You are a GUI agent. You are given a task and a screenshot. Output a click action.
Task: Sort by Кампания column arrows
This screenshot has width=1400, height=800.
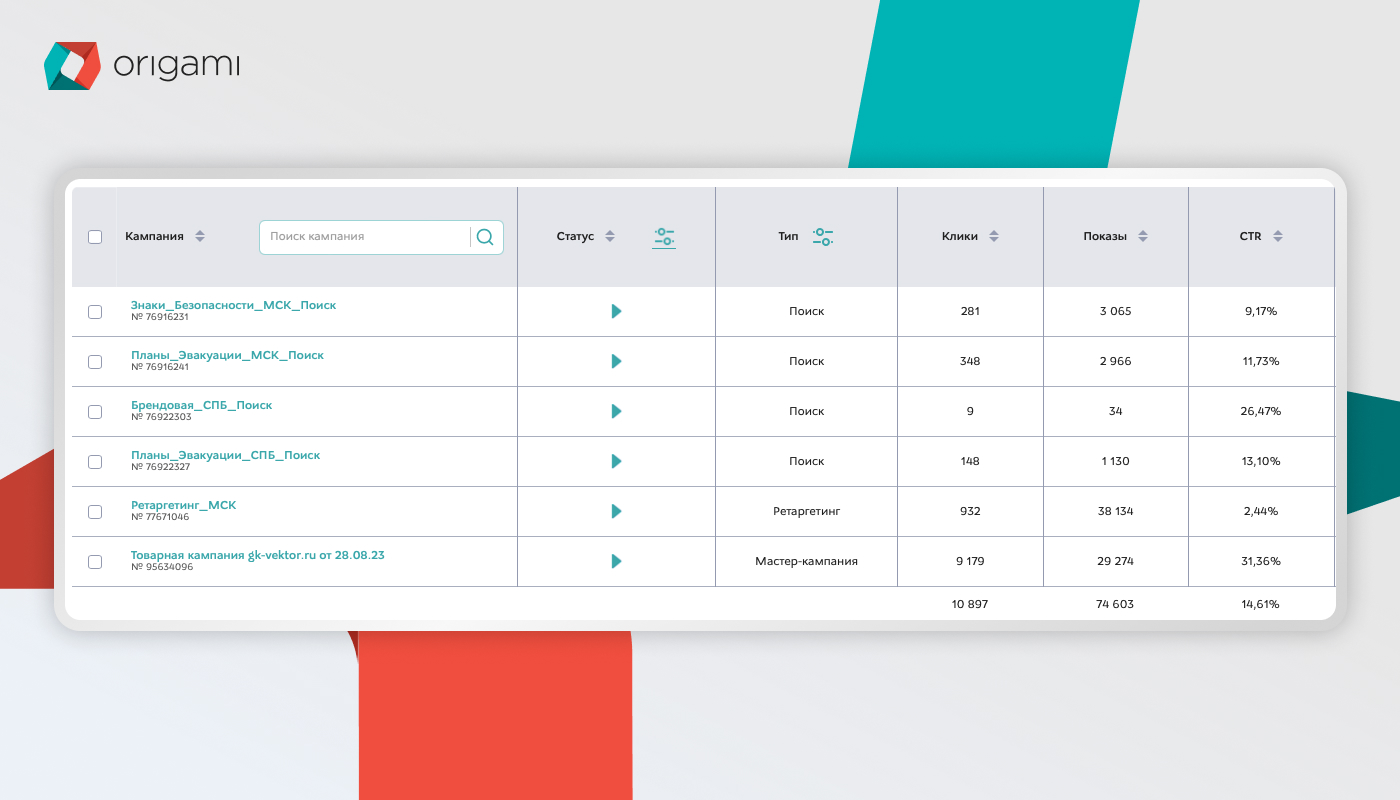[x=200, y=237]
